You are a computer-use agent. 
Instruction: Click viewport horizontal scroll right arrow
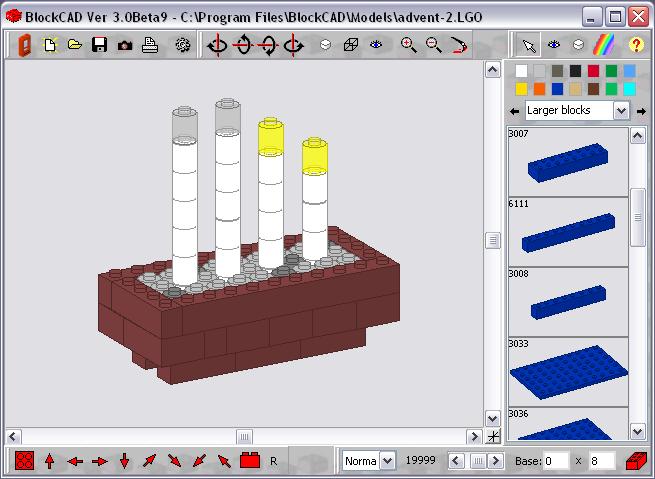(474, 437)
